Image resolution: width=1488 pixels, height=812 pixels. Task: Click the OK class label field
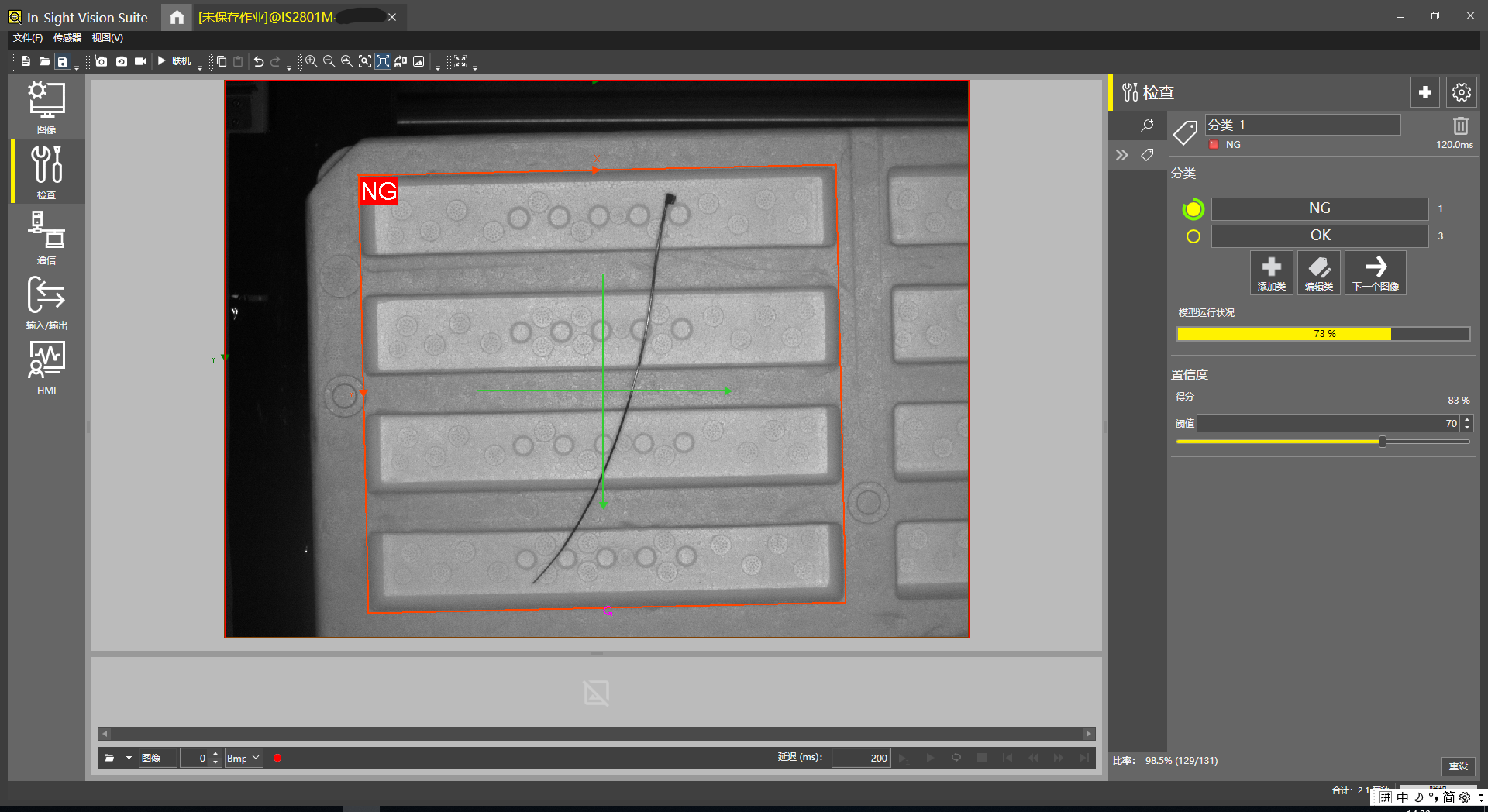[1320, 236]
